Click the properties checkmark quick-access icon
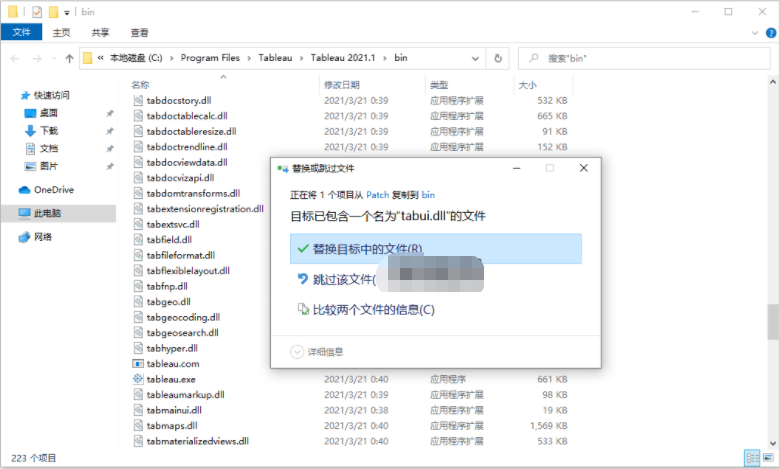This screenshot has height=469, width=779. [37, 12]
